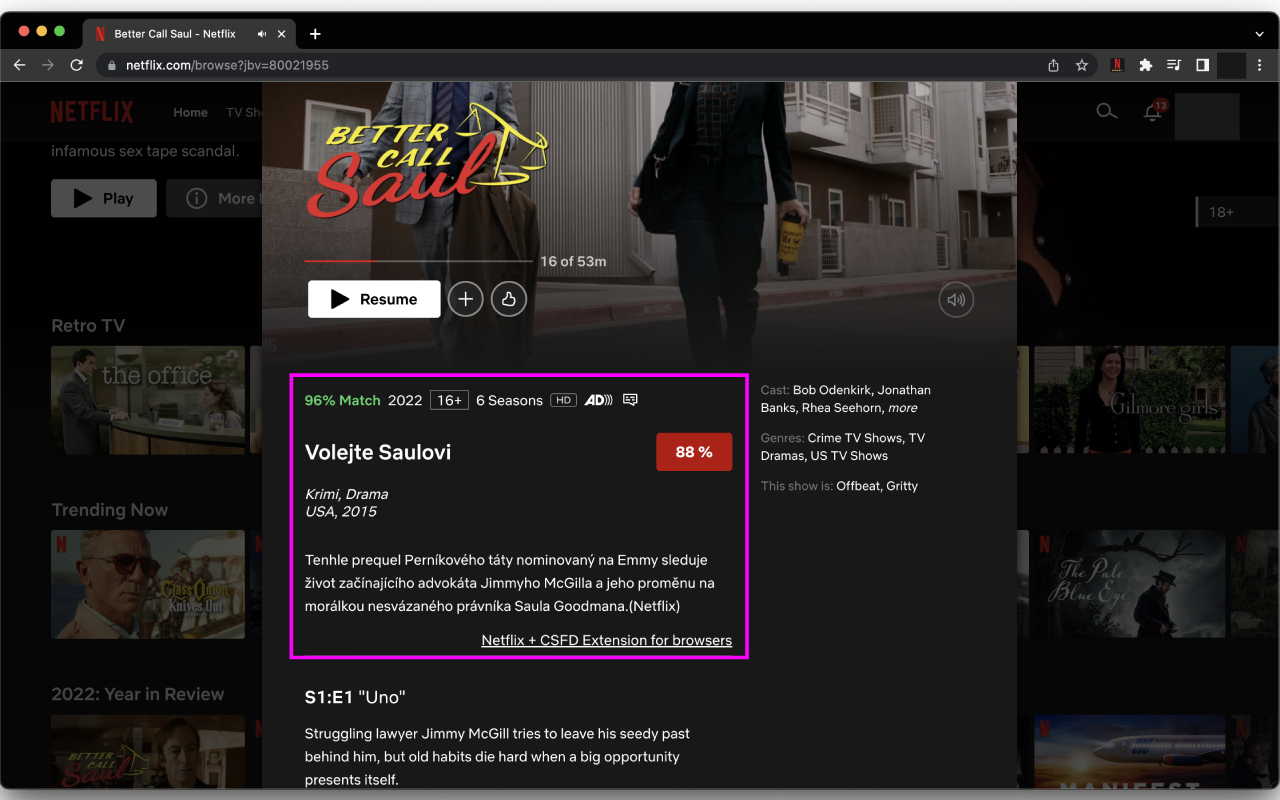The width and height of the screenshot is (1280, 800).
Task: Open the Netflix CSFD extension icon
Action: pos(1117,65)
